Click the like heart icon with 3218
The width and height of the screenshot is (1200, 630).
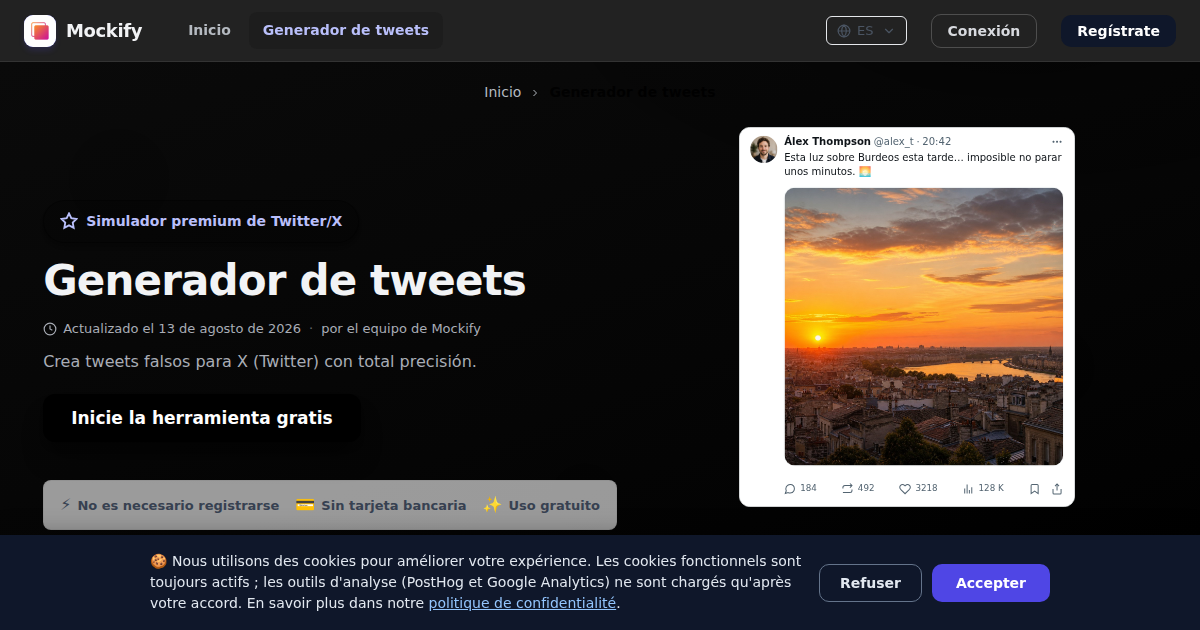(905, 489)
